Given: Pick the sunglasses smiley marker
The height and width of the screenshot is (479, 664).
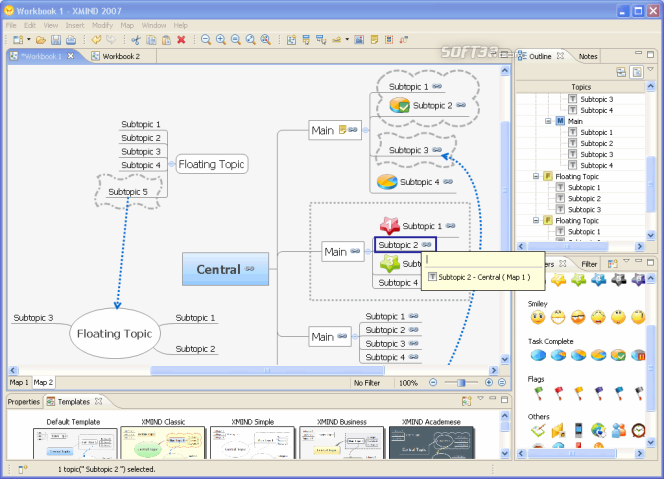Looking at the screenshot, I should [578, 317].
